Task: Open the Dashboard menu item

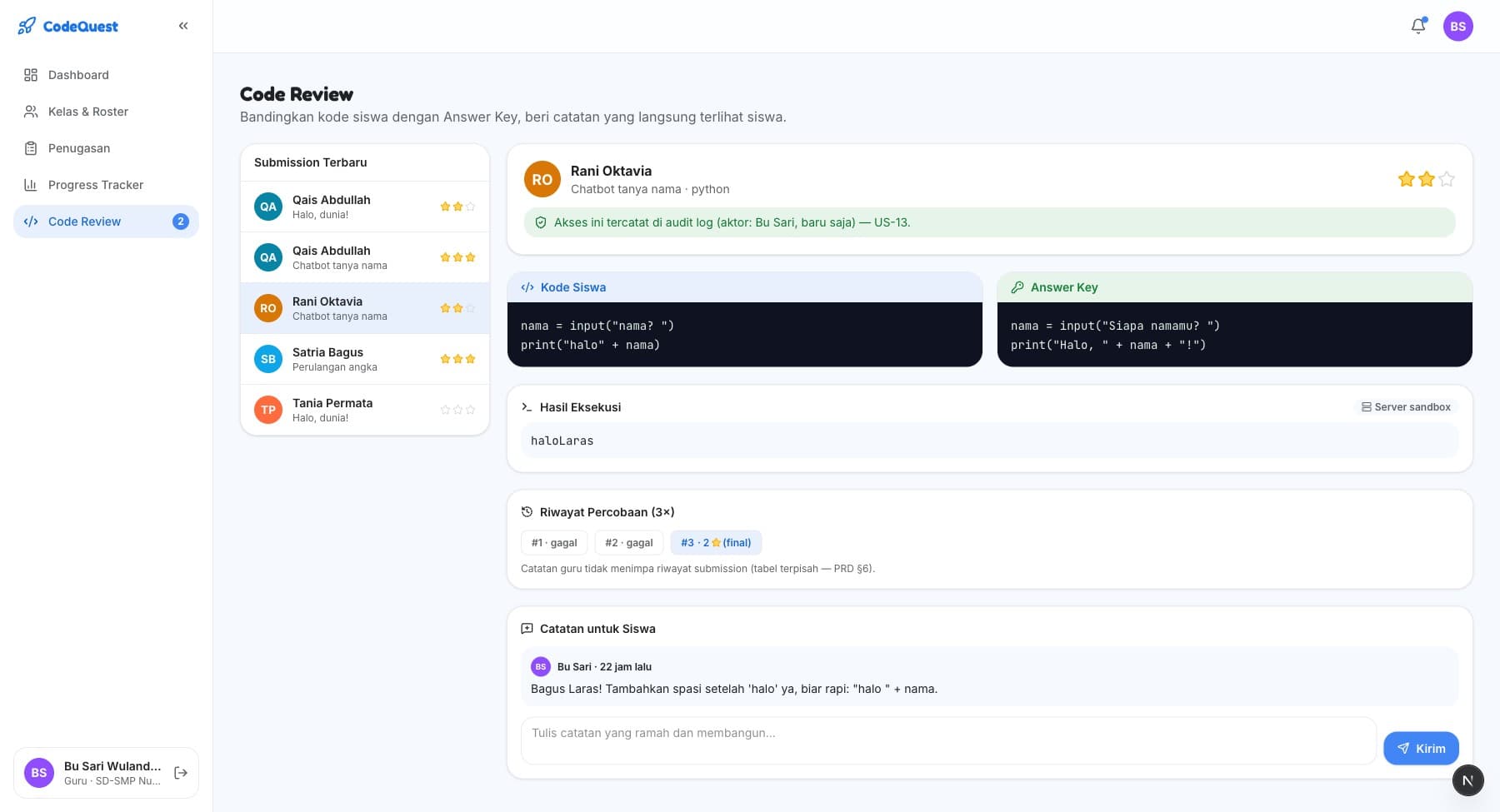Action: click(x=106, y=75)
